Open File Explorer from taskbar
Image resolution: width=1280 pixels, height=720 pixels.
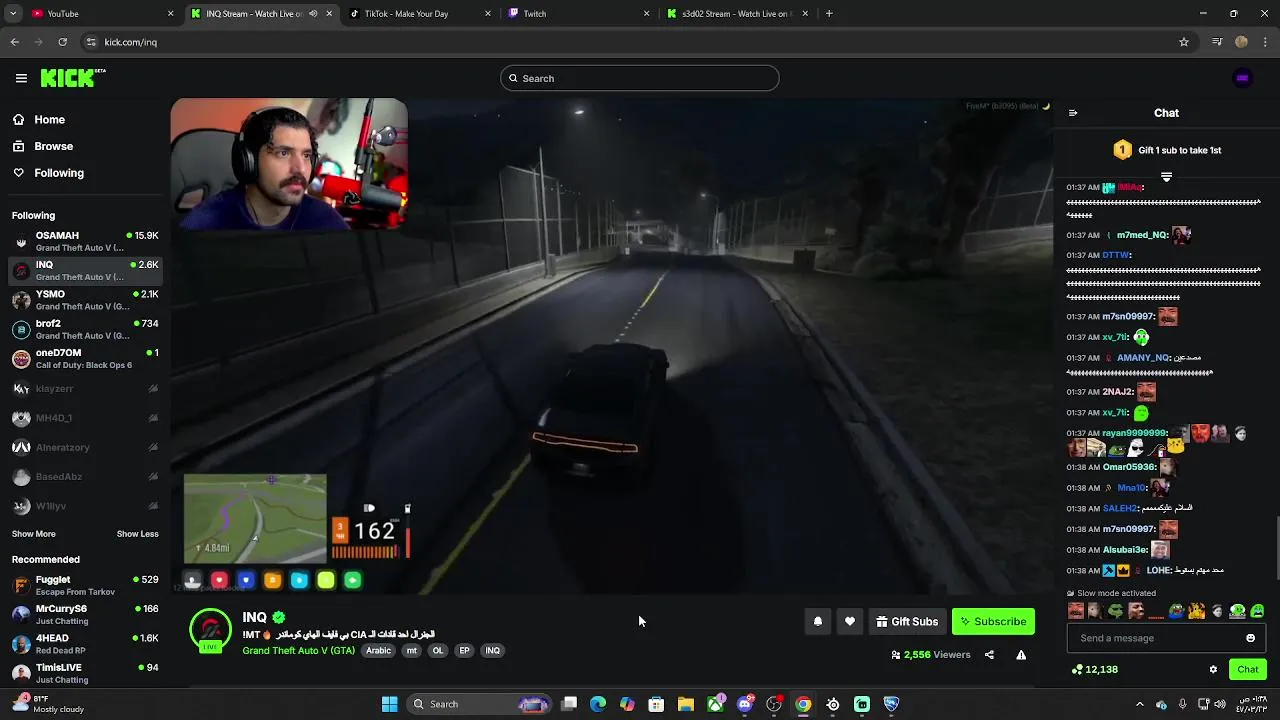pos(686,704)
